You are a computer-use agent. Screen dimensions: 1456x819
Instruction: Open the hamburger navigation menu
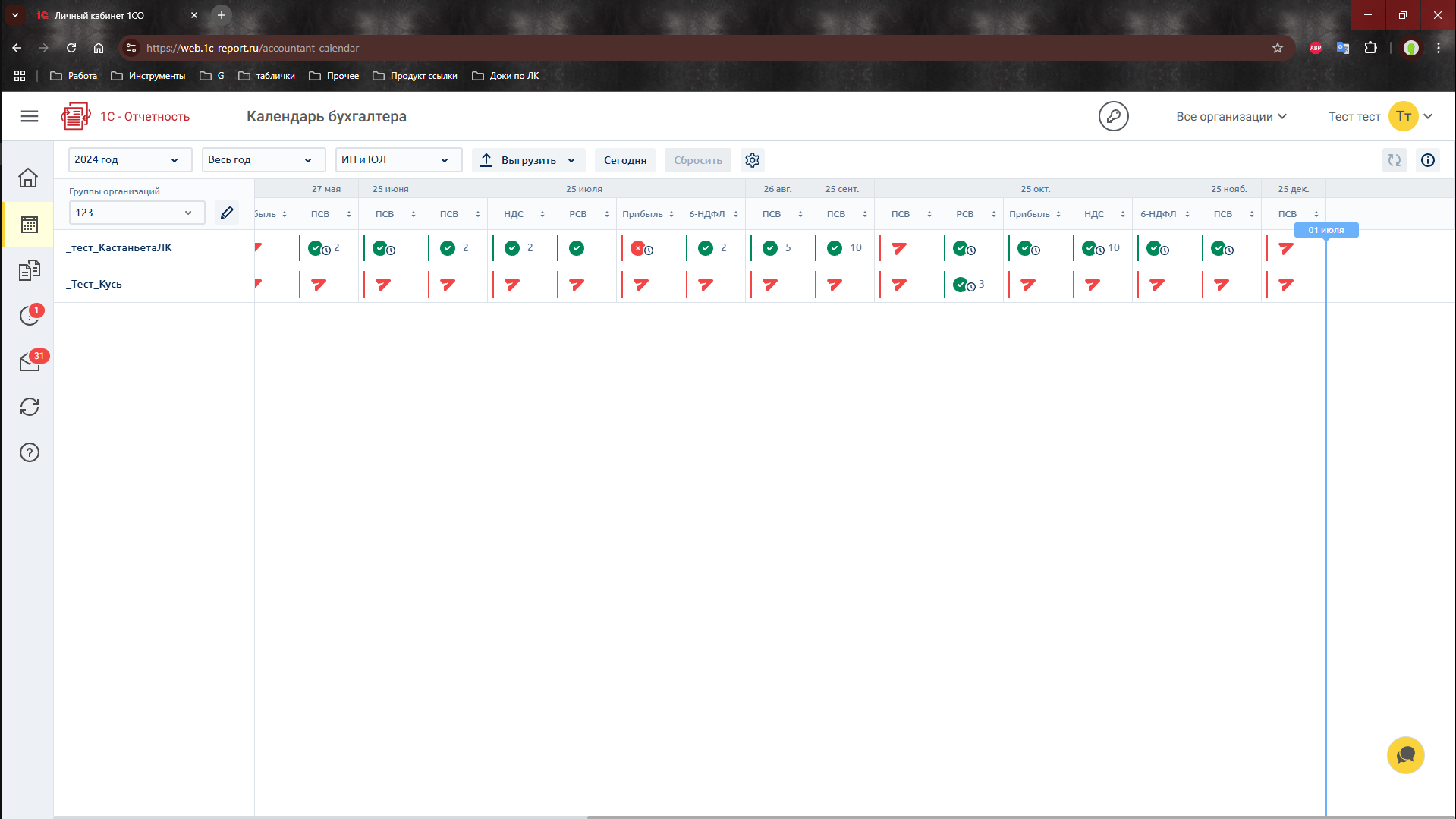tap(30, 116)
